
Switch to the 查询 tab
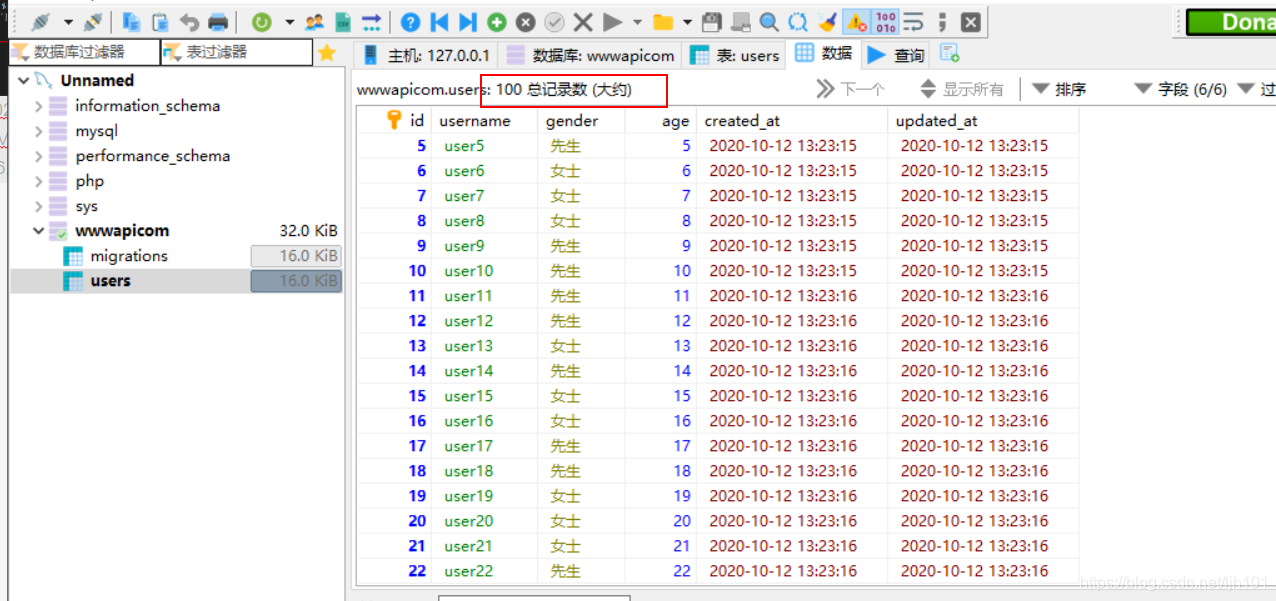[x=897, y=55]
